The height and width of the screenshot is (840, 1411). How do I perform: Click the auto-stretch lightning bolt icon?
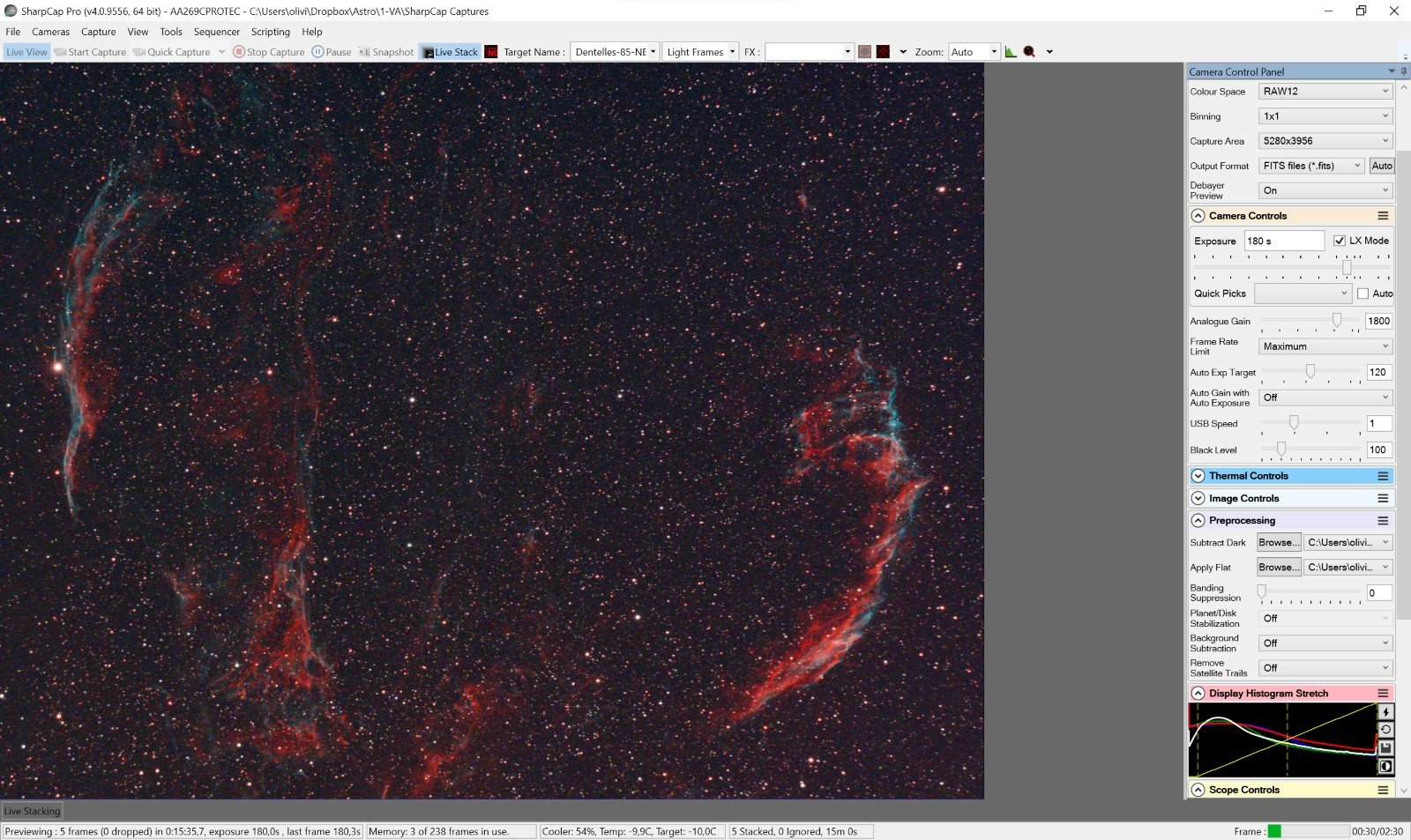pos(1385,712)
